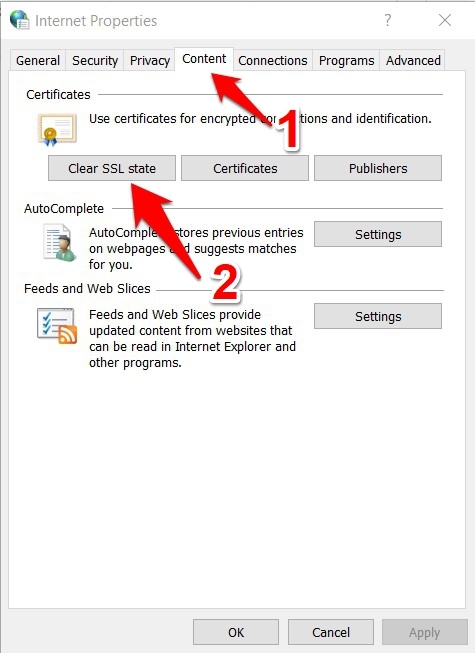
Task: Click 'on webpages and suggests matches' text
Action: click(x=193, y=249)
